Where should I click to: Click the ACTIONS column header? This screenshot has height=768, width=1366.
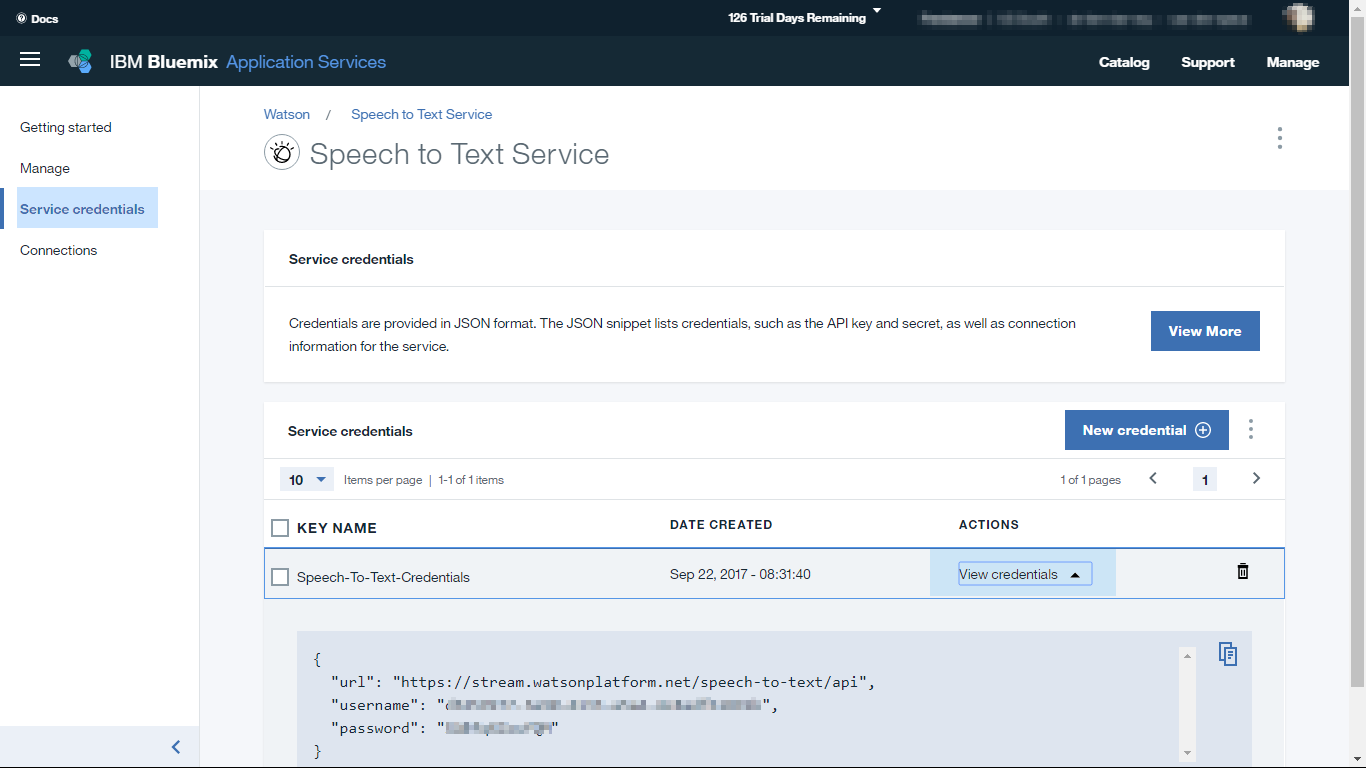pos(989,524)
